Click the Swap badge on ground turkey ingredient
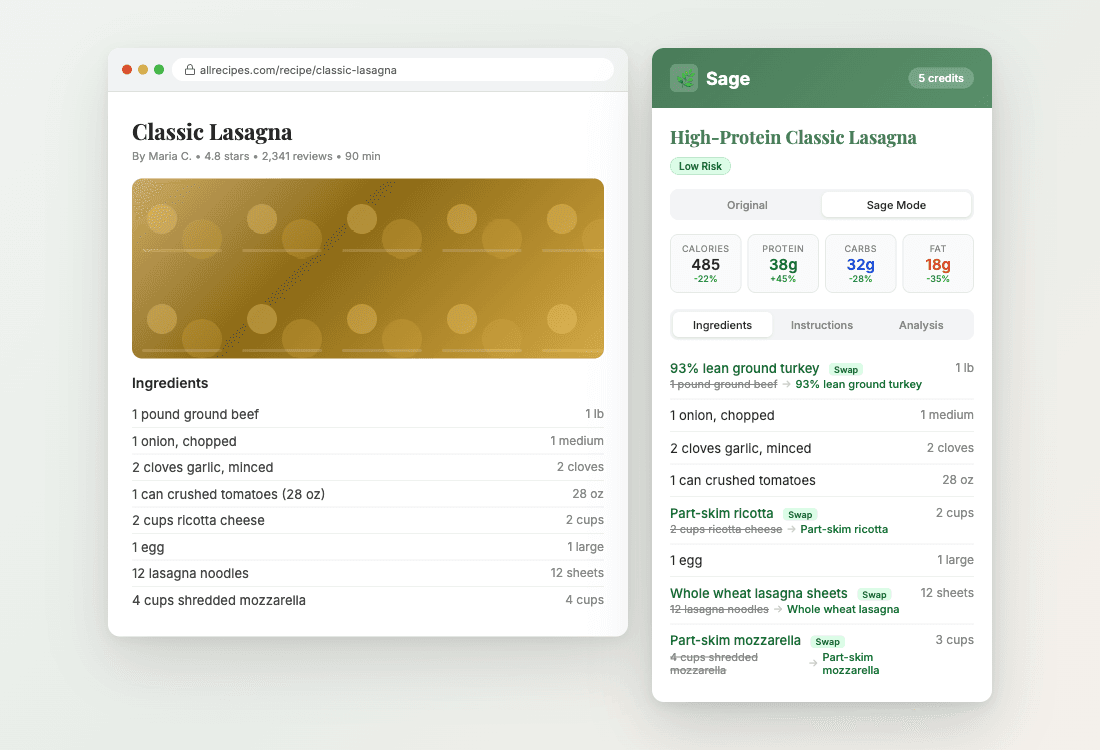Image resolution: width=1100 pixels, height=750 pixels. pos(846,369)
